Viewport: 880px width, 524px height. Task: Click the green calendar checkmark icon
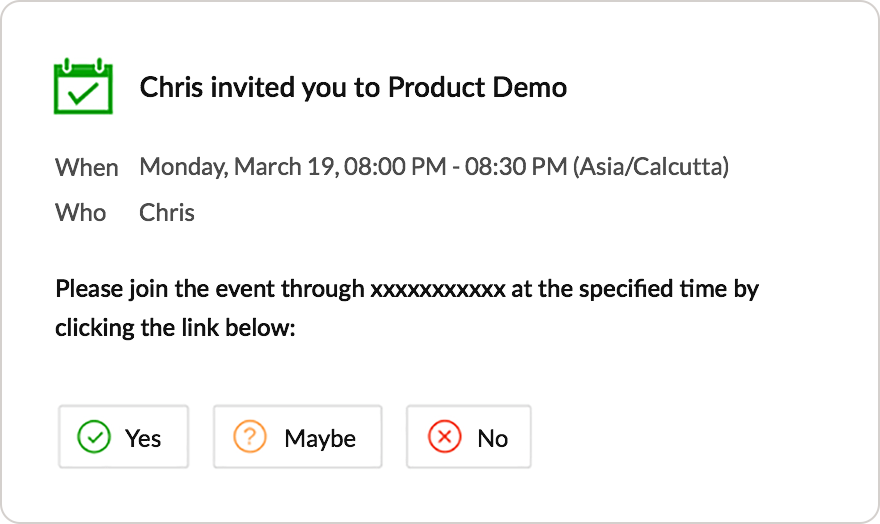(x=84, y=87)
